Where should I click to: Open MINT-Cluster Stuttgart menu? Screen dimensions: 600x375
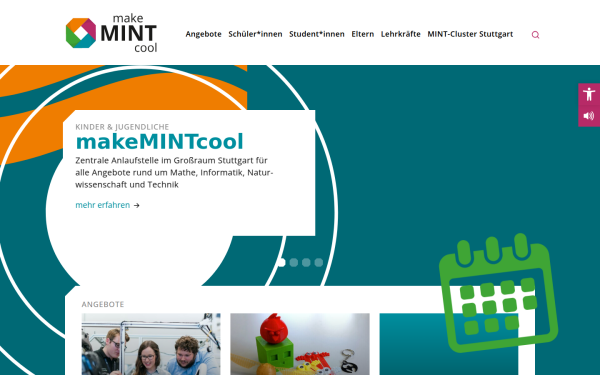pos(470,34)
